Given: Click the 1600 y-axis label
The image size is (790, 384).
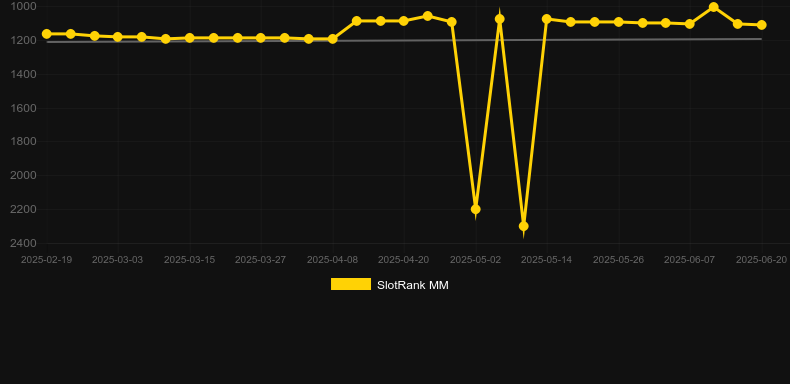Looking at the screenshot, I should tap(23, 108).
